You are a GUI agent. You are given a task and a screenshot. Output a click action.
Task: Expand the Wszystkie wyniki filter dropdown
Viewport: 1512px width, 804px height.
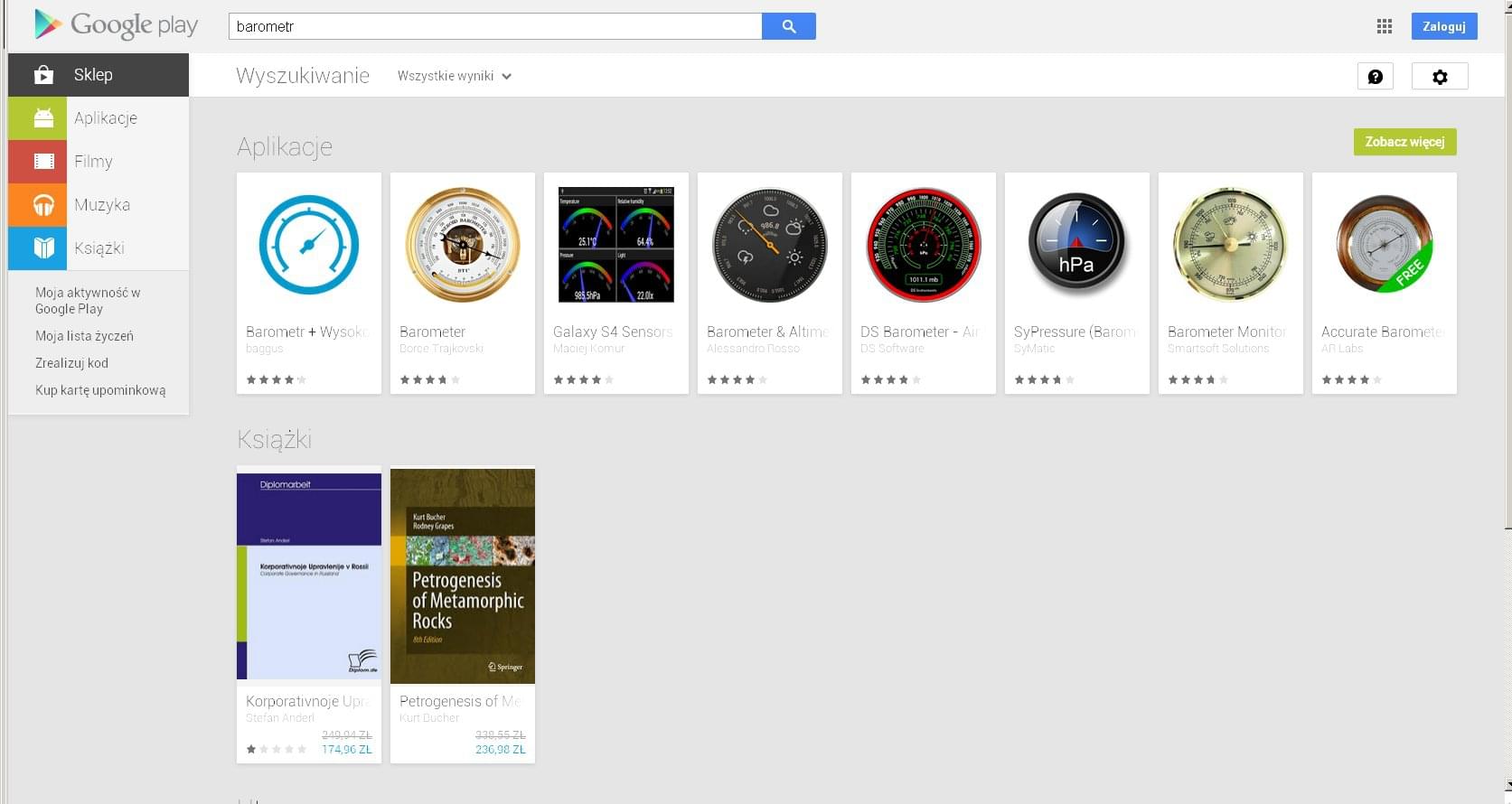[x=455, y=77]
